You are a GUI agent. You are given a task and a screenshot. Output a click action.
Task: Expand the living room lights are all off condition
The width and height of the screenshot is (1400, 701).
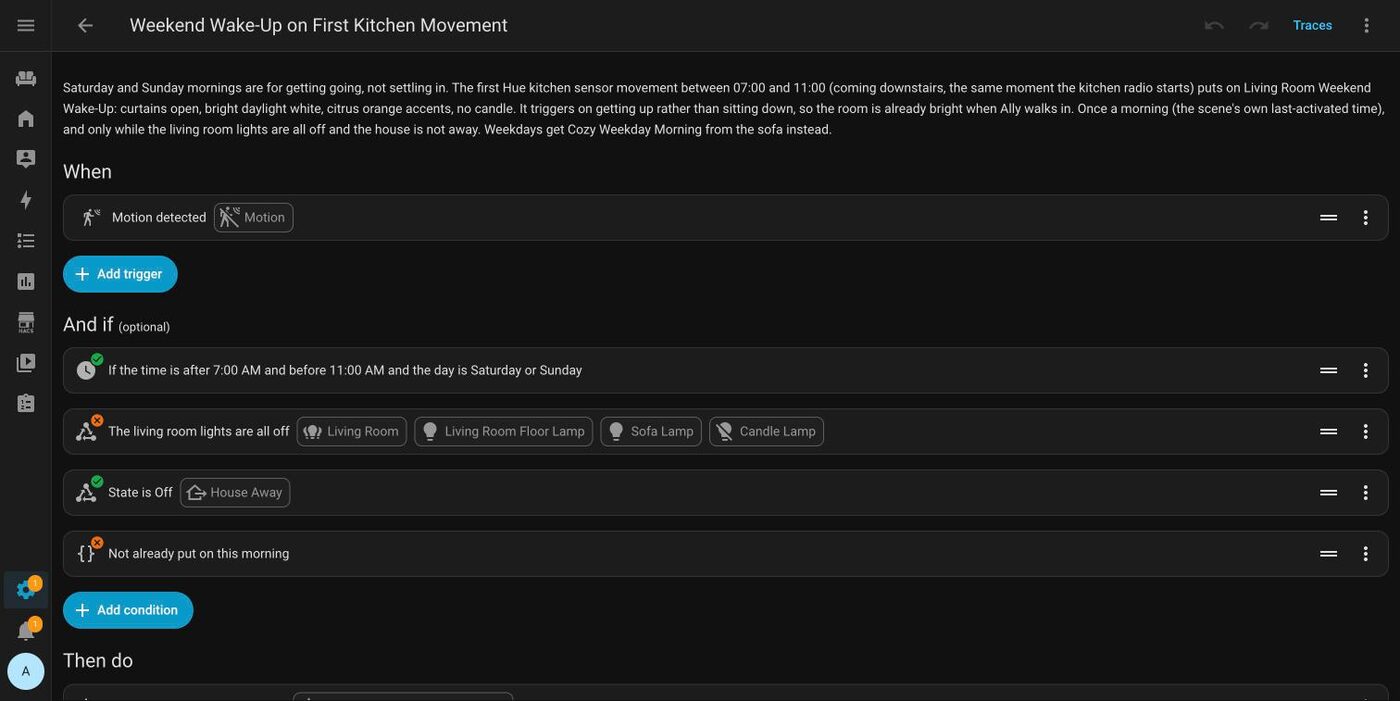[726, 432]
